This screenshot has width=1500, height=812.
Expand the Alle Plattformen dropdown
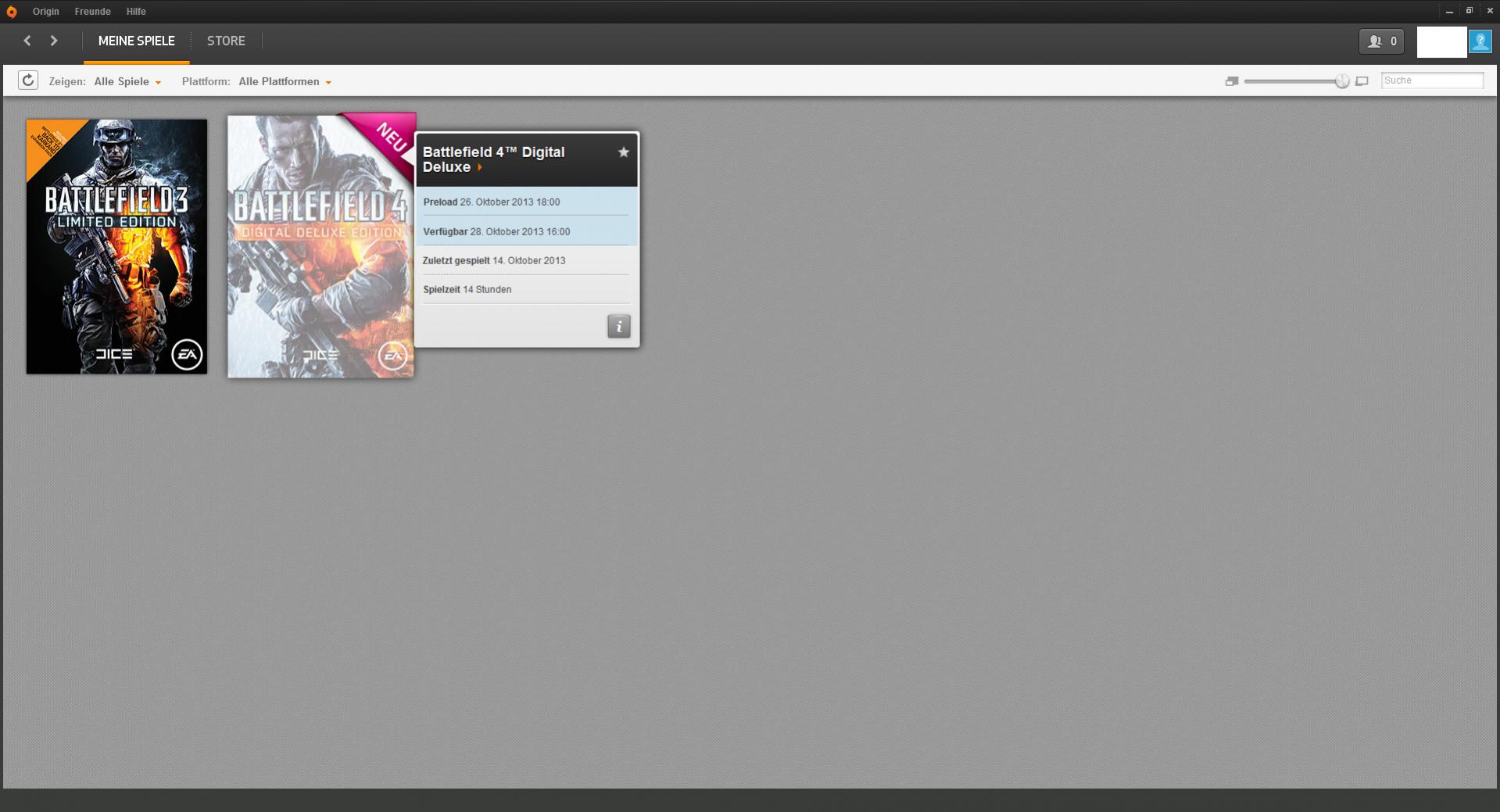pos(285,81)
